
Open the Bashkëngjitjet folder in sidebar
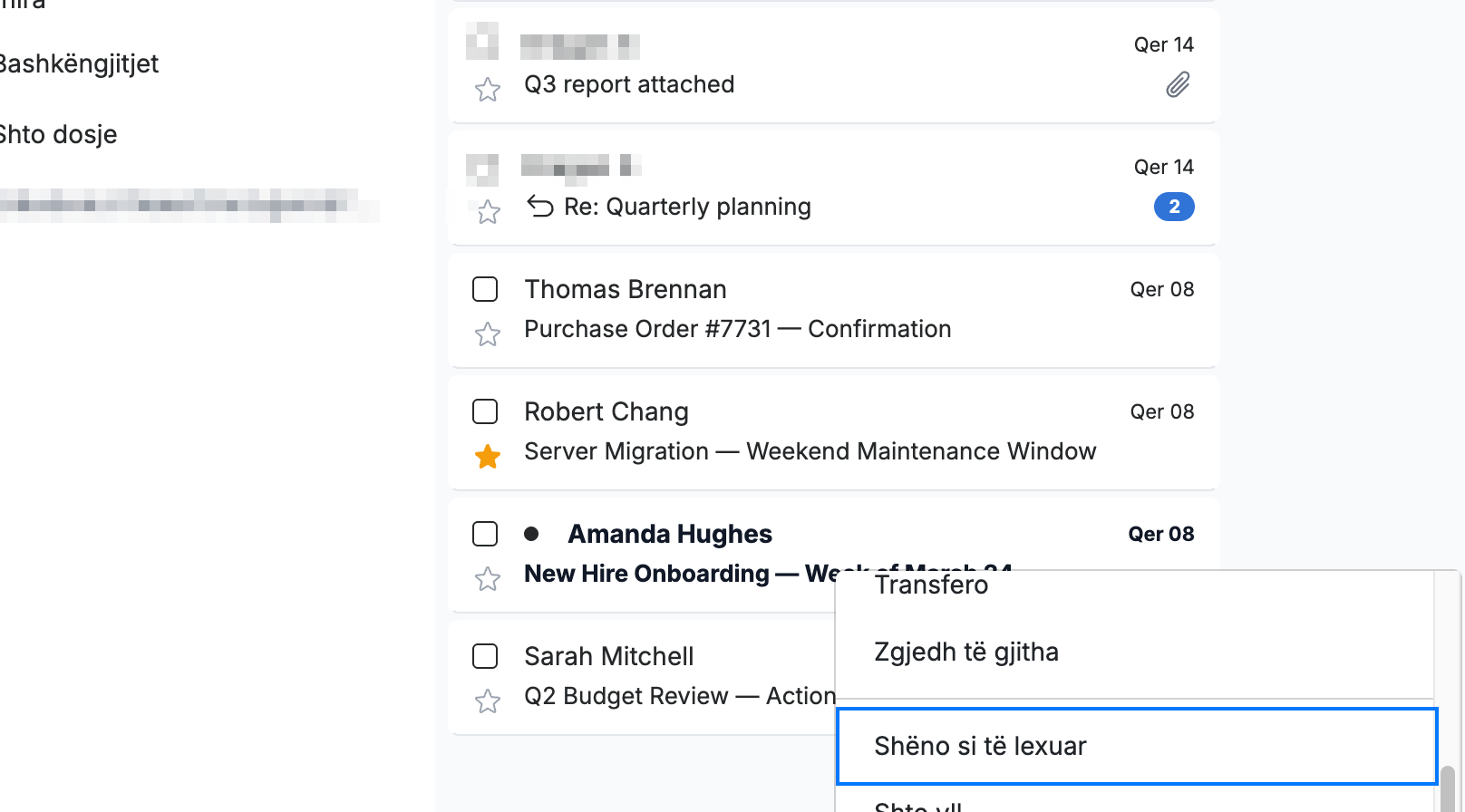(79, 63)
